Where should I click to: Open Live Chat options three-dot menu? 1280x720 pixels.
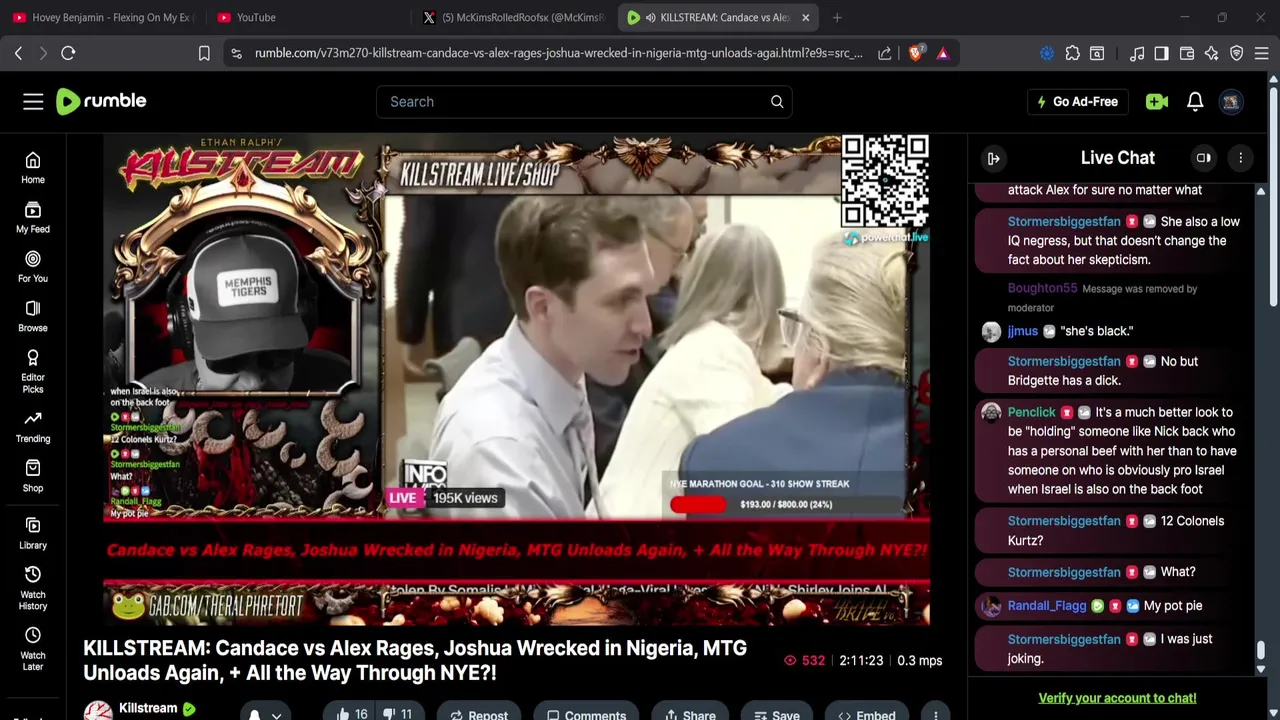tap(1240, 158)
